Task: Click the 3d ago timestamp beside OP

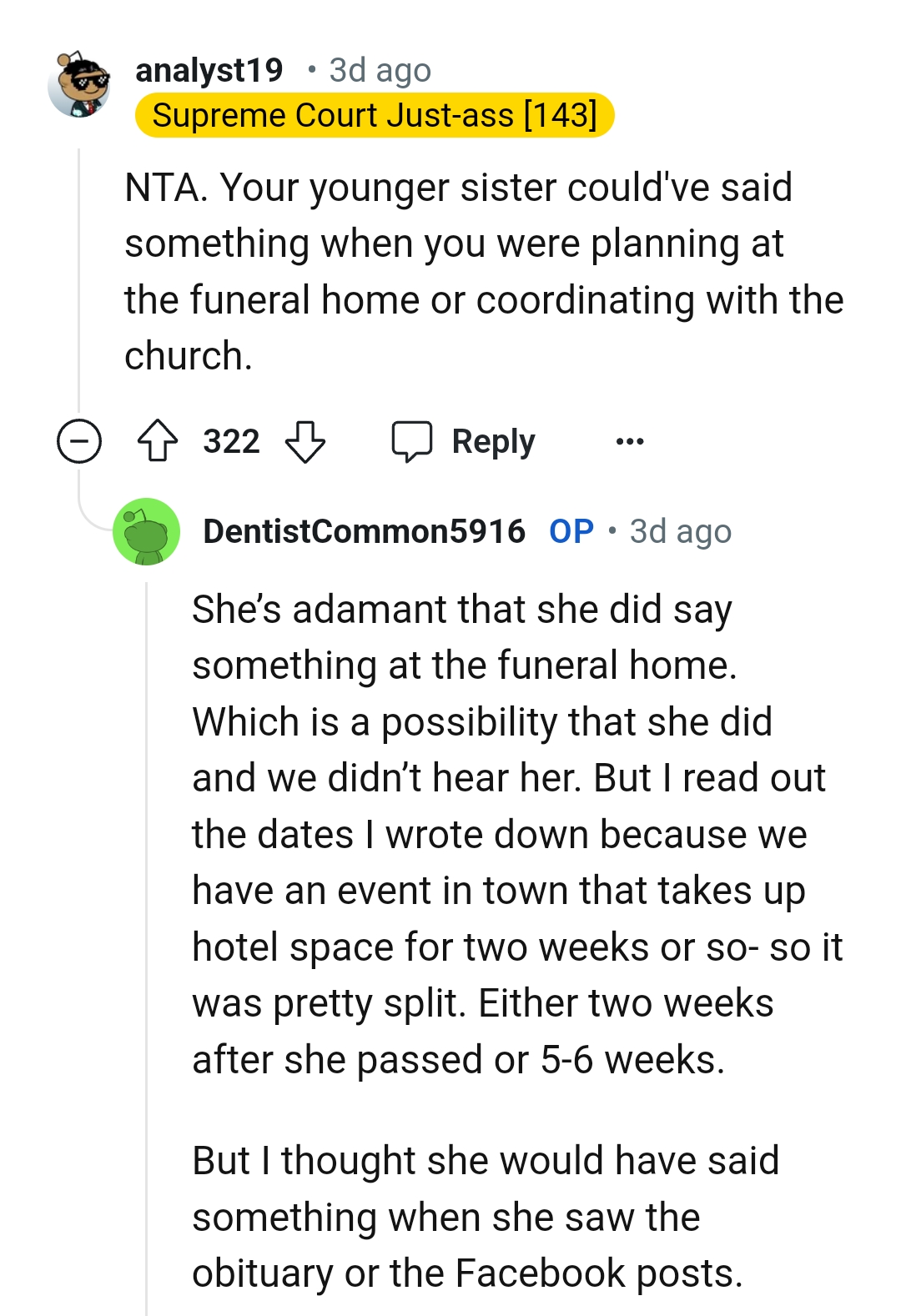Action: coord(680,531)
